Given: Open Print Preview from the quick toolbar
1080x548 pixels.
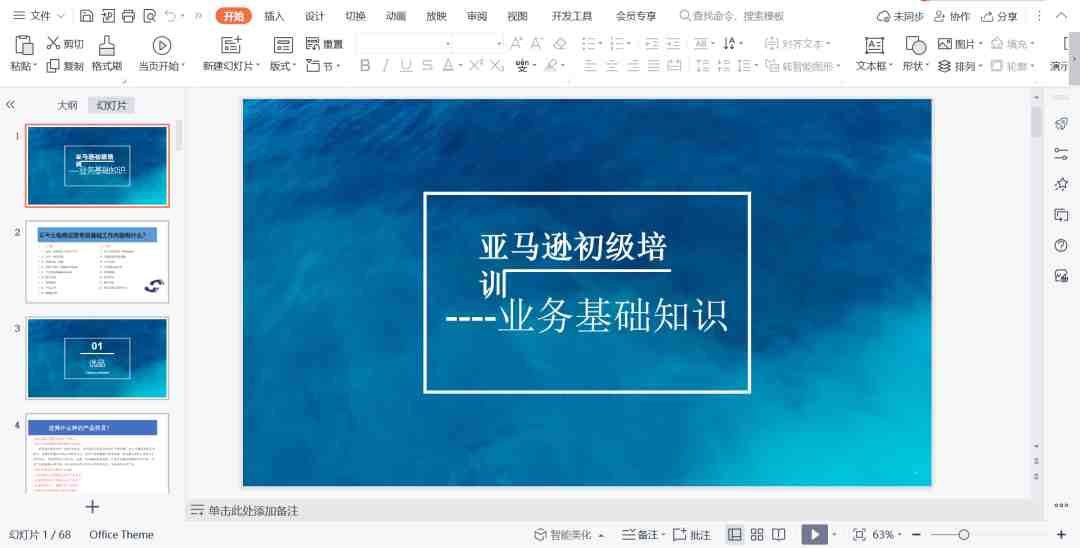Looking at the screenshot, I should 149,15.
